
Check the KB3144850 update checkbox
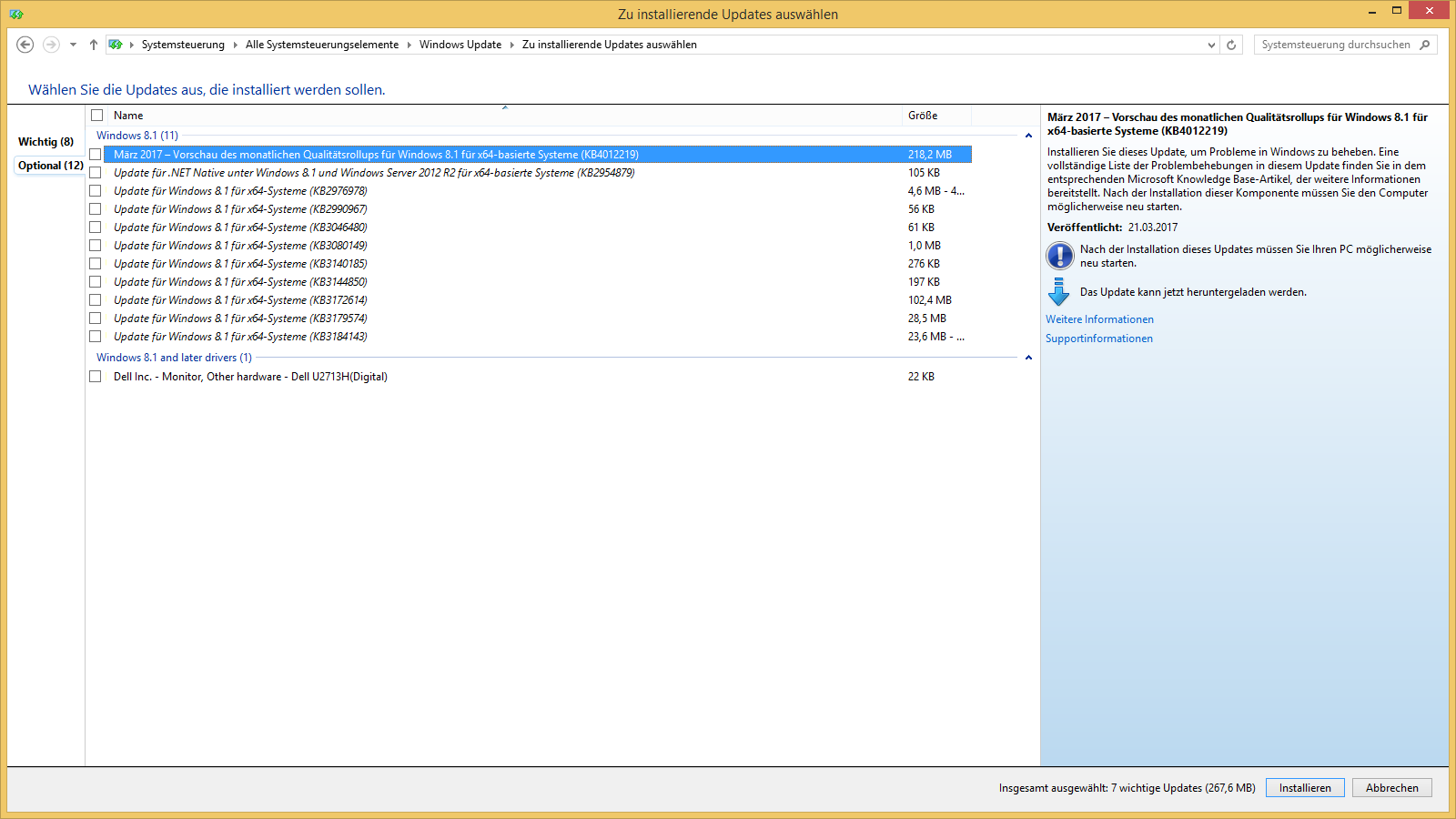point(95,282)
